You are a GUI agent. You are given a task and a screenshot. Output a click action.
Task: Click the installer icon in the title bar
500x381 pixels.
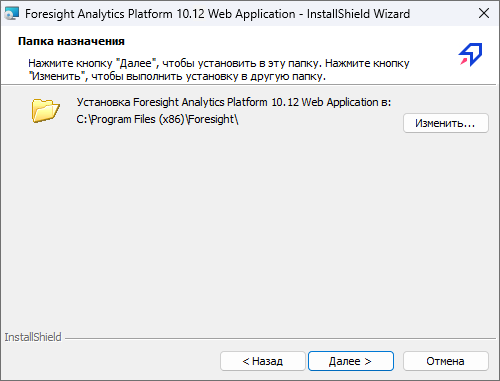click(x=11, y=14)
